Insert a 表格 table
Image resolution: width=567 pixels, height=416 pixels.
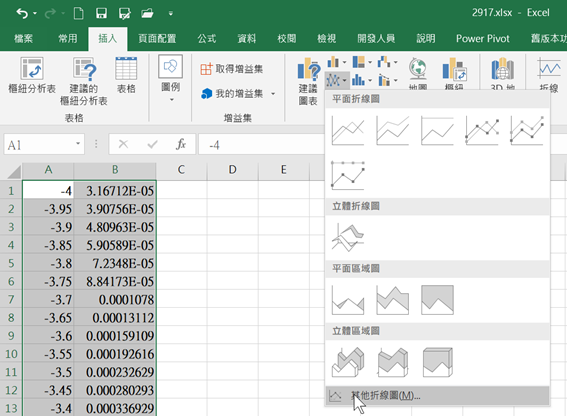point(126,75)
